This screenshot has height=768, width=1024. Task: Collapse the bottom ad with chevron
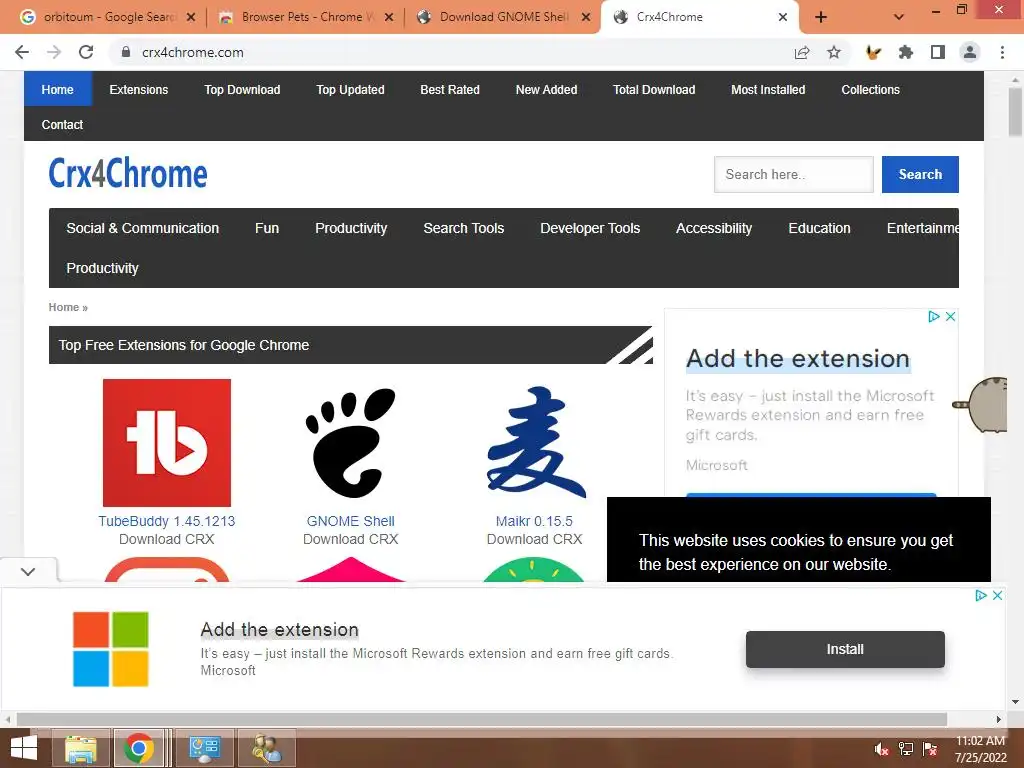(x=27, y=571)
